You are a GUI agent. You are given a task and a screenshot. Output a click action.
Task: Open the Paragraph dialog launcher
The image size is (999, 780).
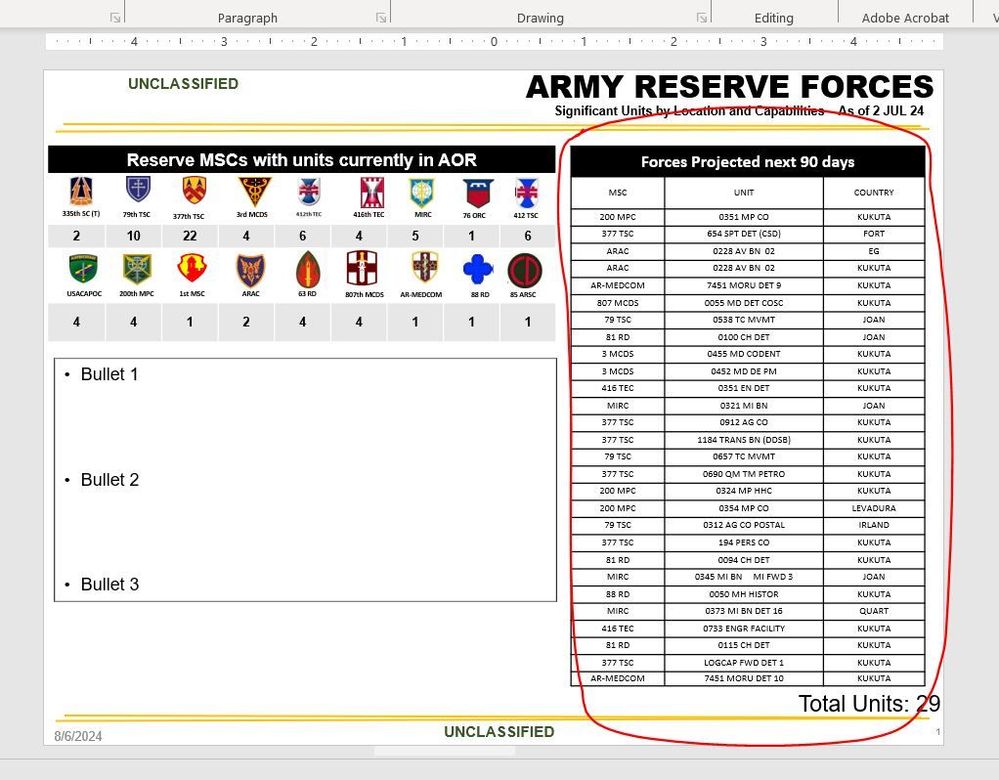coord(381,18)
